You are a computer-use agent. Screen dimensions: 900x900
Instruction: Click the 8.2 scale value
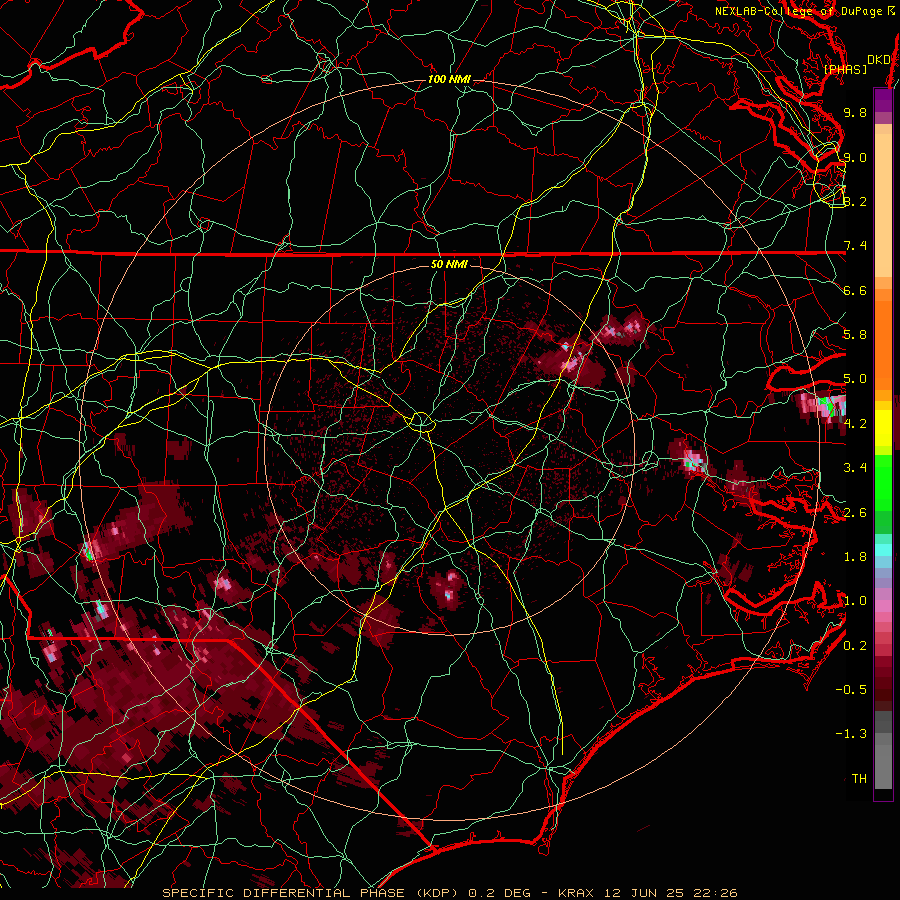pyautogui.click(x=855, y=201)
